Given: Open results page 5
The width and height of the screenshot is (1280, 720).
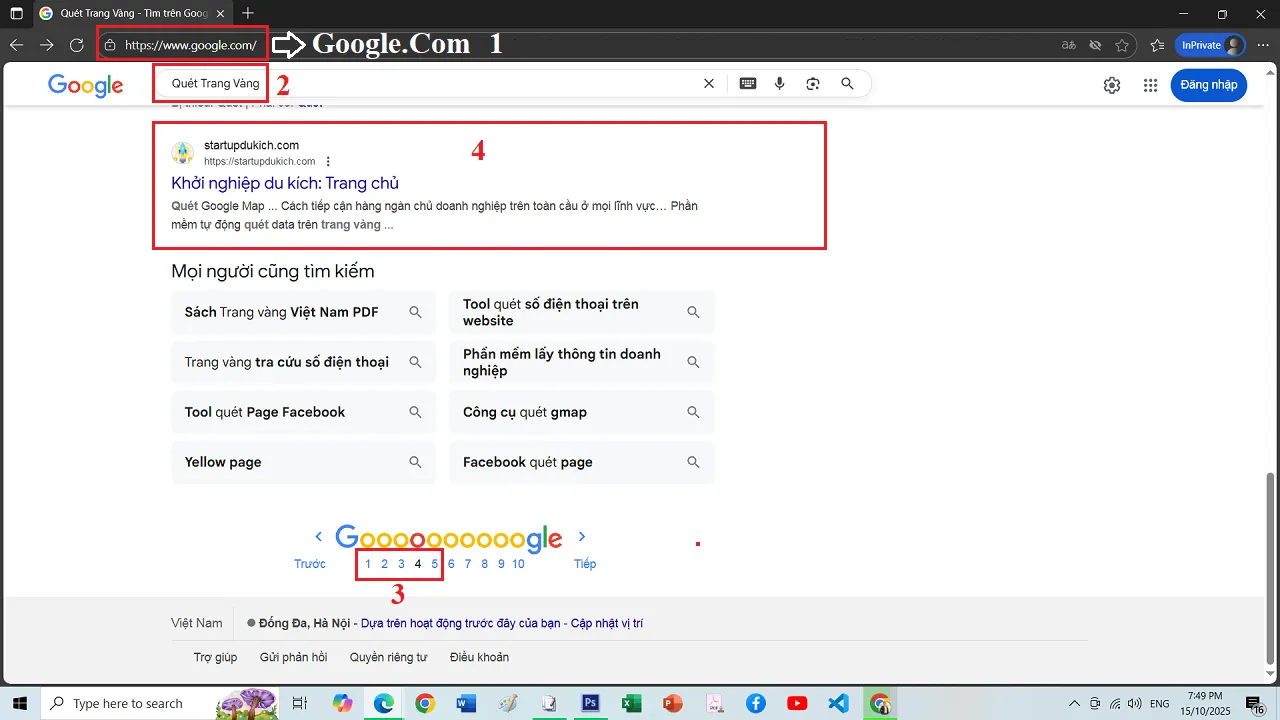Looking at the screenshot, I should pos(435,564).
